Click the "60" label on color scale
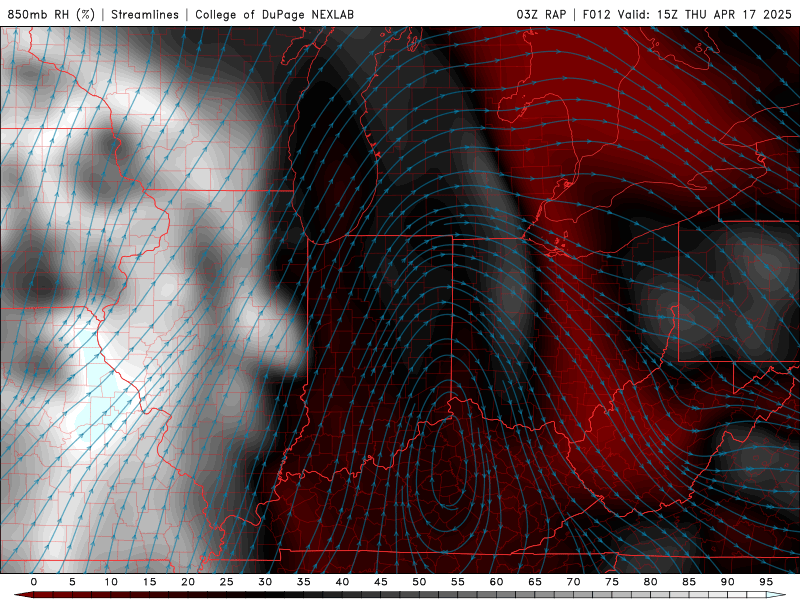Screen dimensions: 800x600 pos(496,582)
